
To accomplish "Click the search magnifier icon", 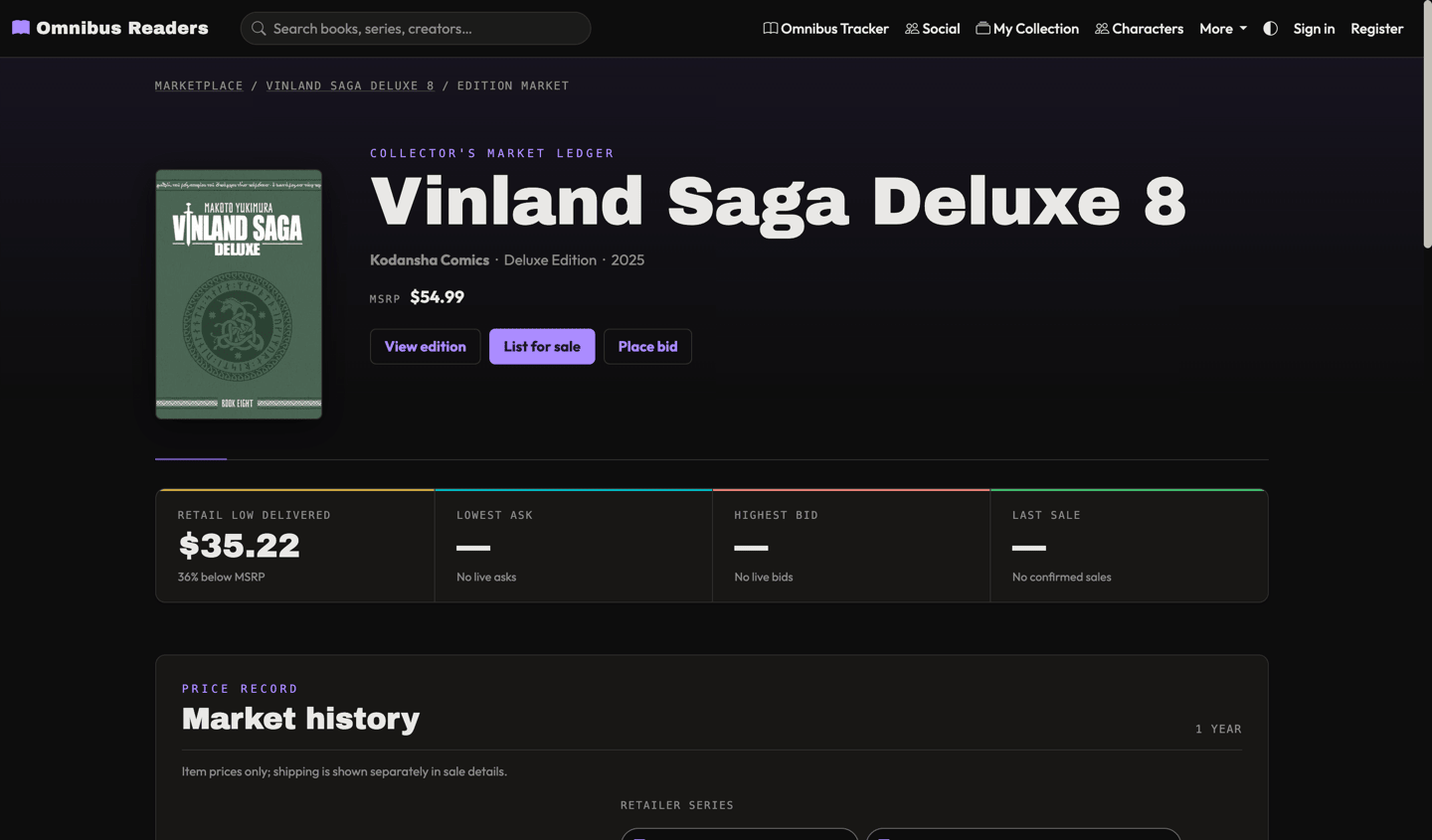I will (x=259, y=28).
